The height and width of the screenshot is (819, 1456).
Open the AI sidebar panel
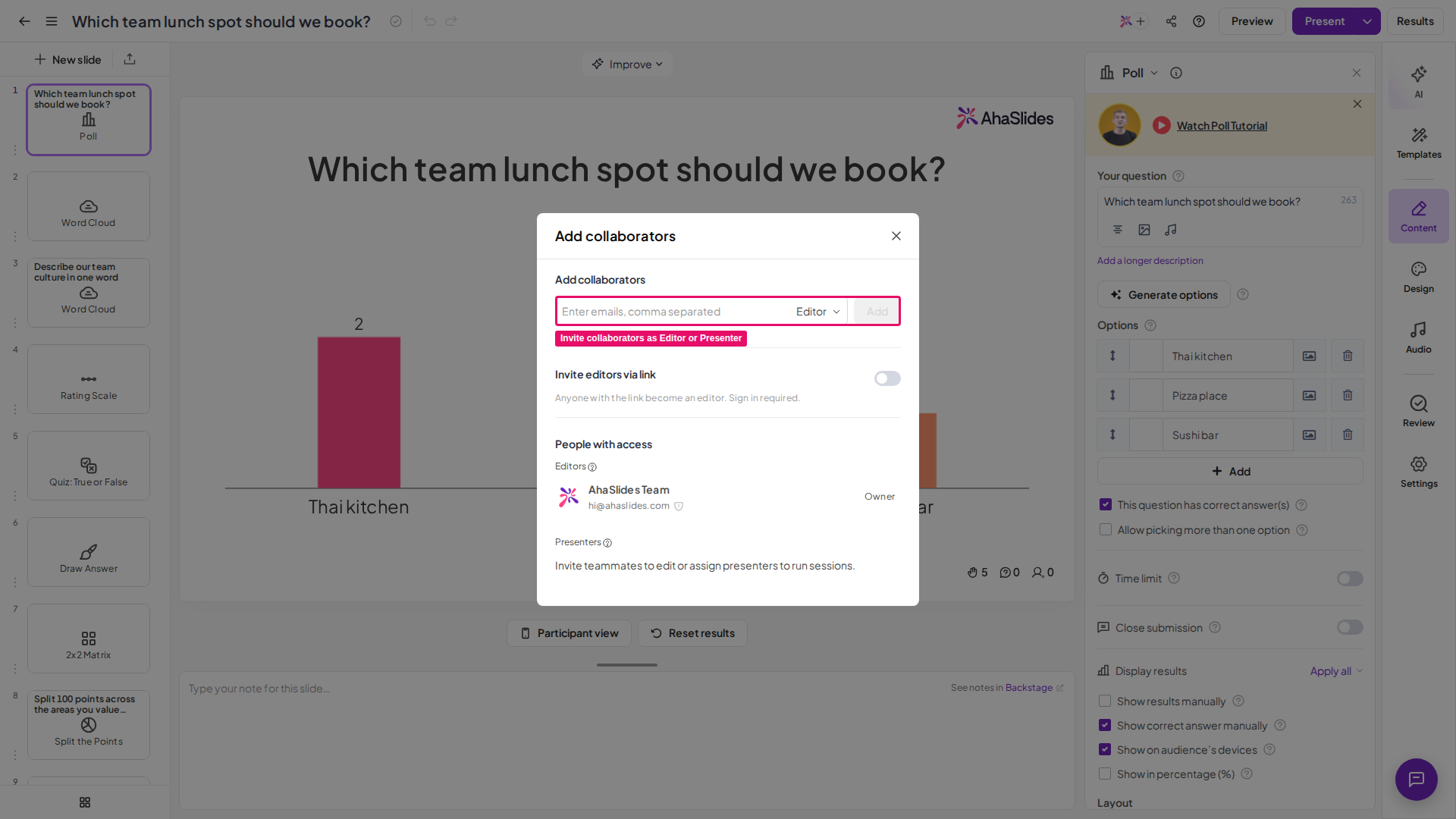(x=1418, y=82)
